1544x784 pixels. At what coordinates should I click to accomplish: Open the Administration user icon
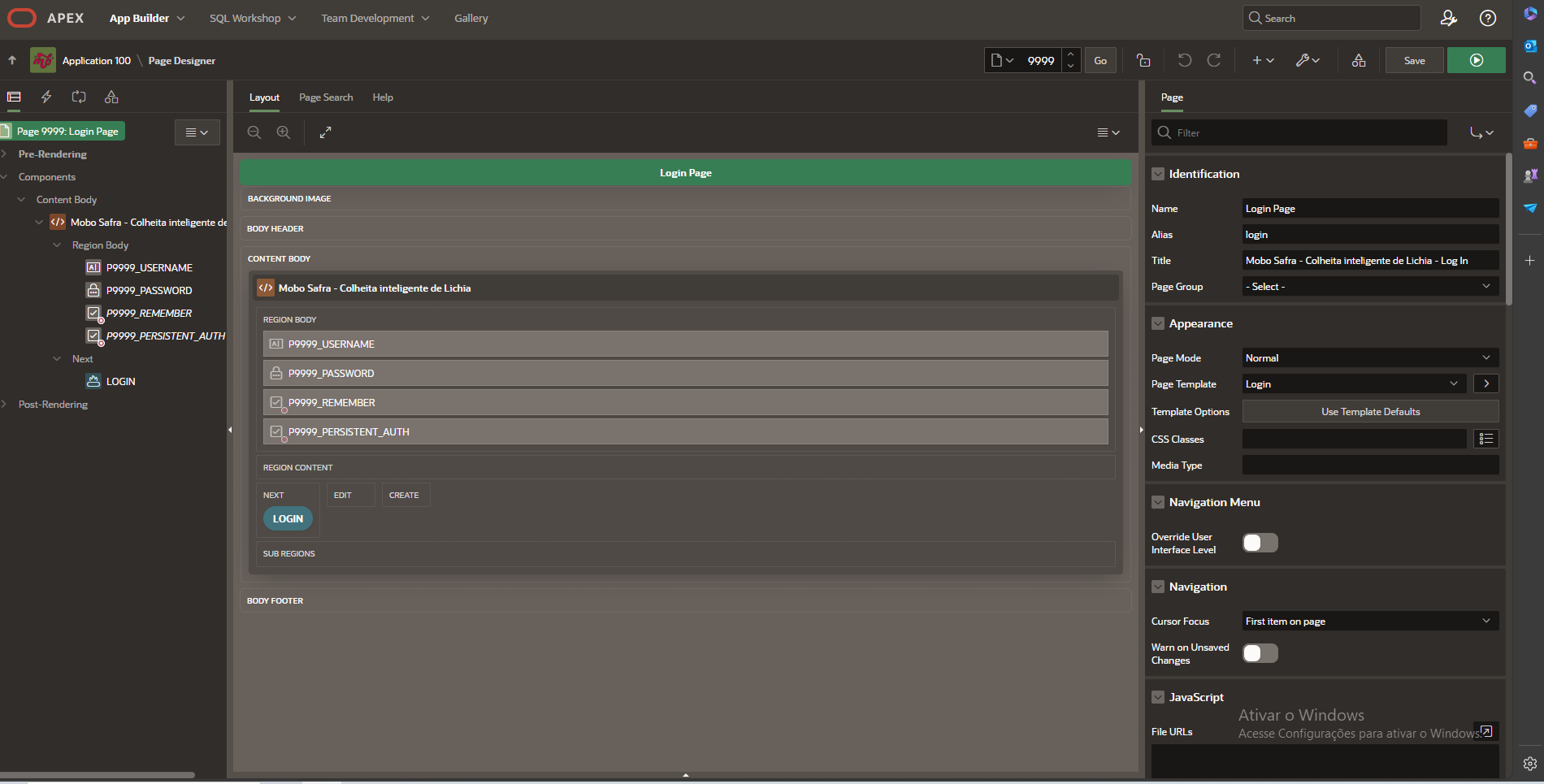[1448, 18]
